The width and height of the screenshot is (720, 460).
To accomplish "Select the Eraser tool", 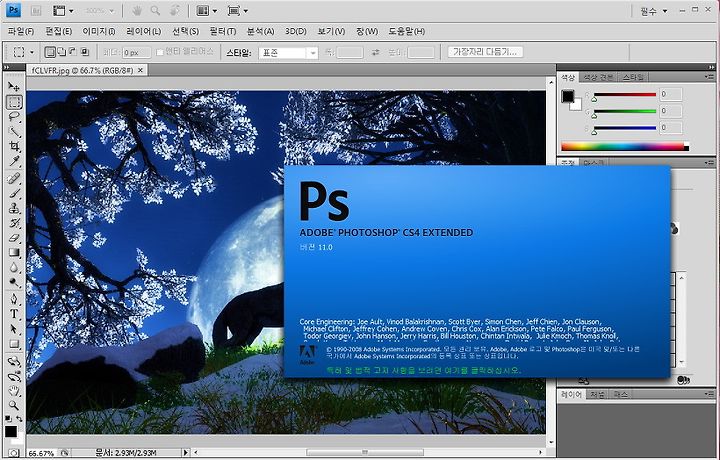I will click(x=14, y=238).
